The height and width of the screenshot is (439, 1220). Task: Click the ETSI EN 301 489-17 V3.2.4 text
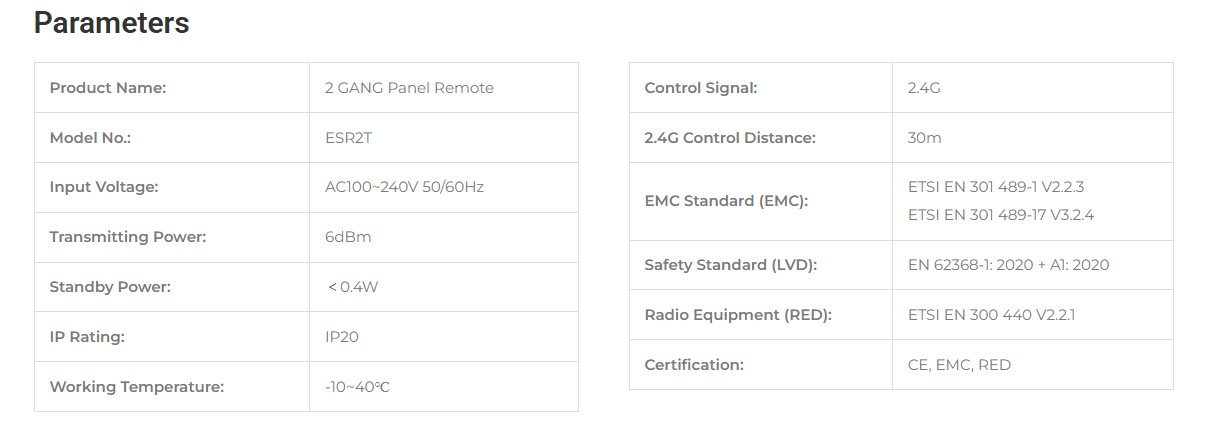point(1001,215)
